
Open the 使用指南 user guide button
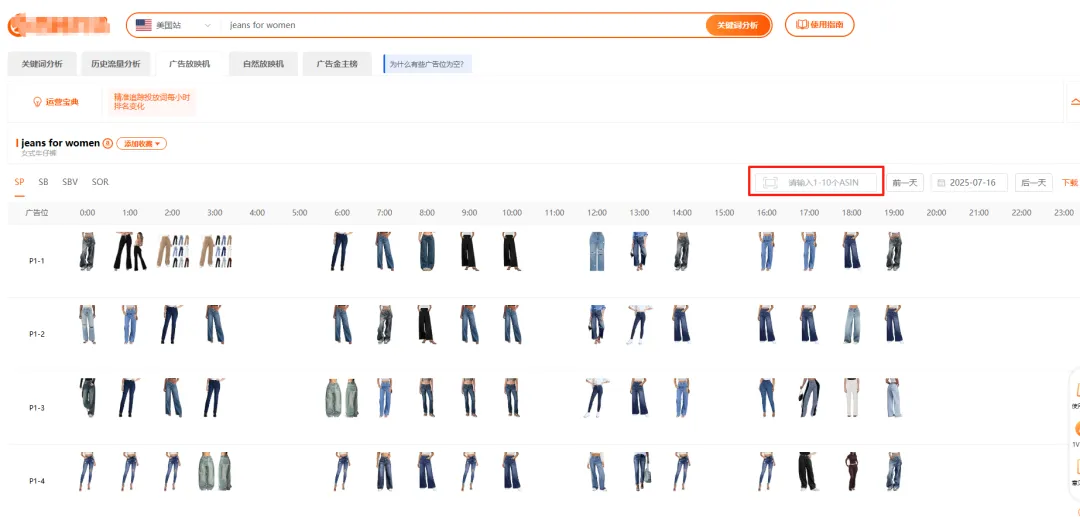(x=820, y=24)
